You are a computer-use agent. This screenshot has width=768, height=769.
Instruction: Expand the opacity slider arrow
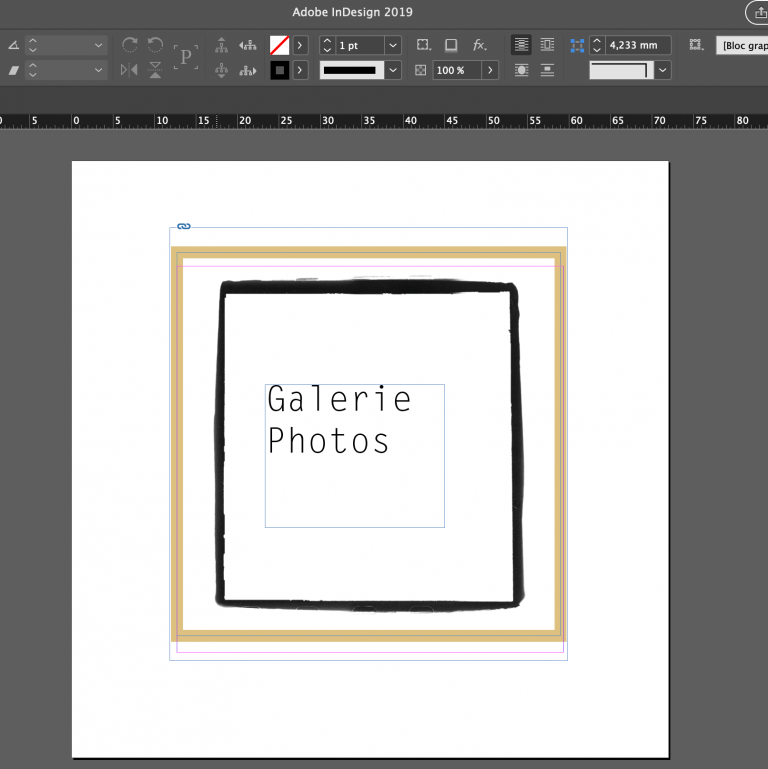tap(490, 71)
